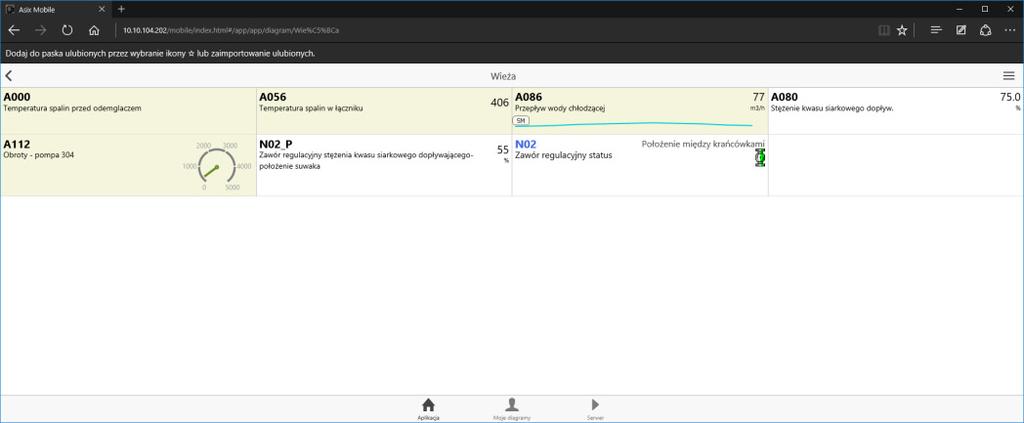Click the browser share icon

(985, 30)
